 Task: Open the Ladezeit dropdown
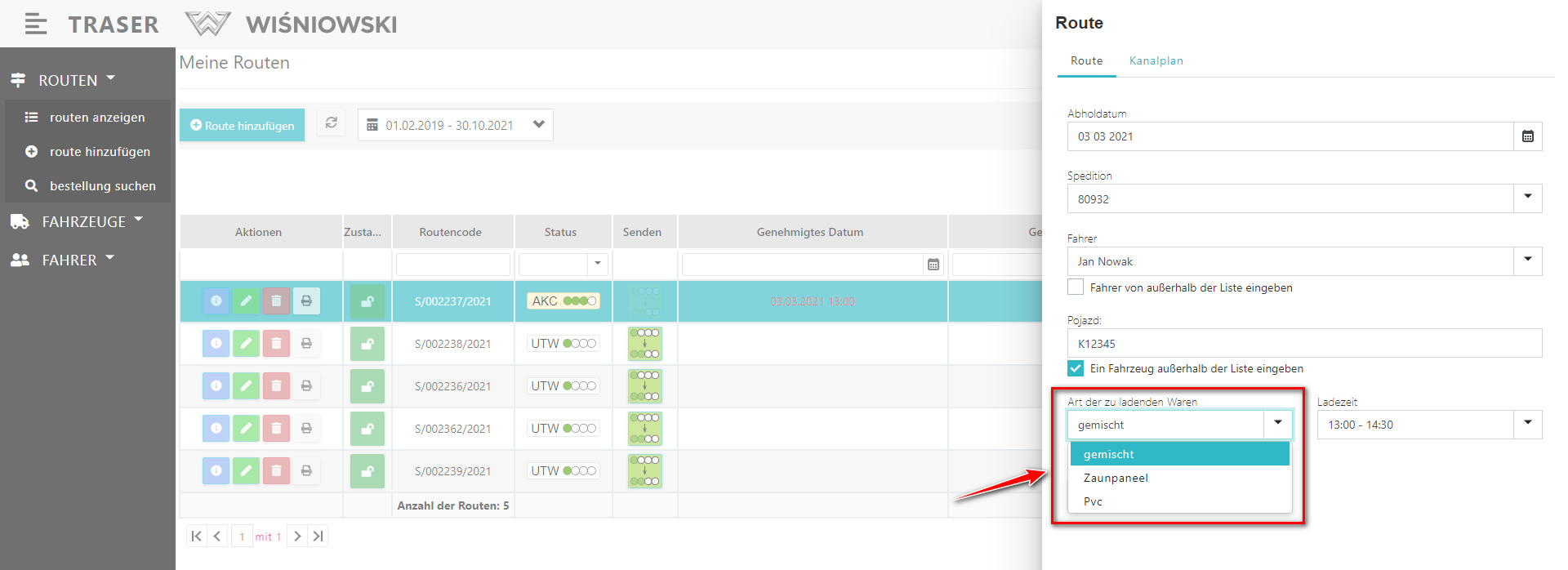point(1527,424)
